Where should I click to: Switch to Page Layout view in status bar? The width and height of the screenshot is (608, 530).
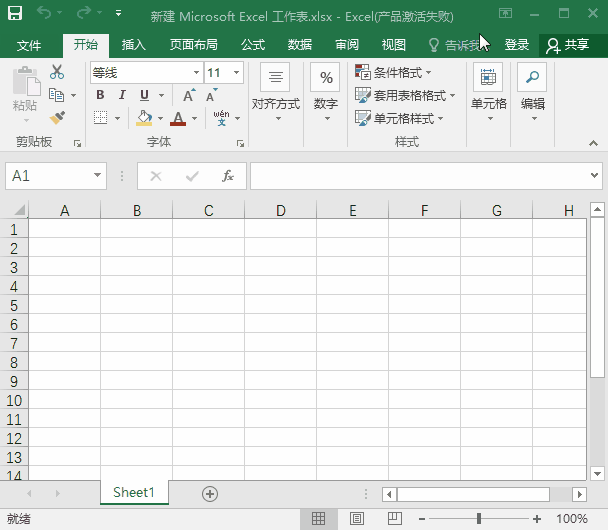pyautogui.click(x=357, y=519)
